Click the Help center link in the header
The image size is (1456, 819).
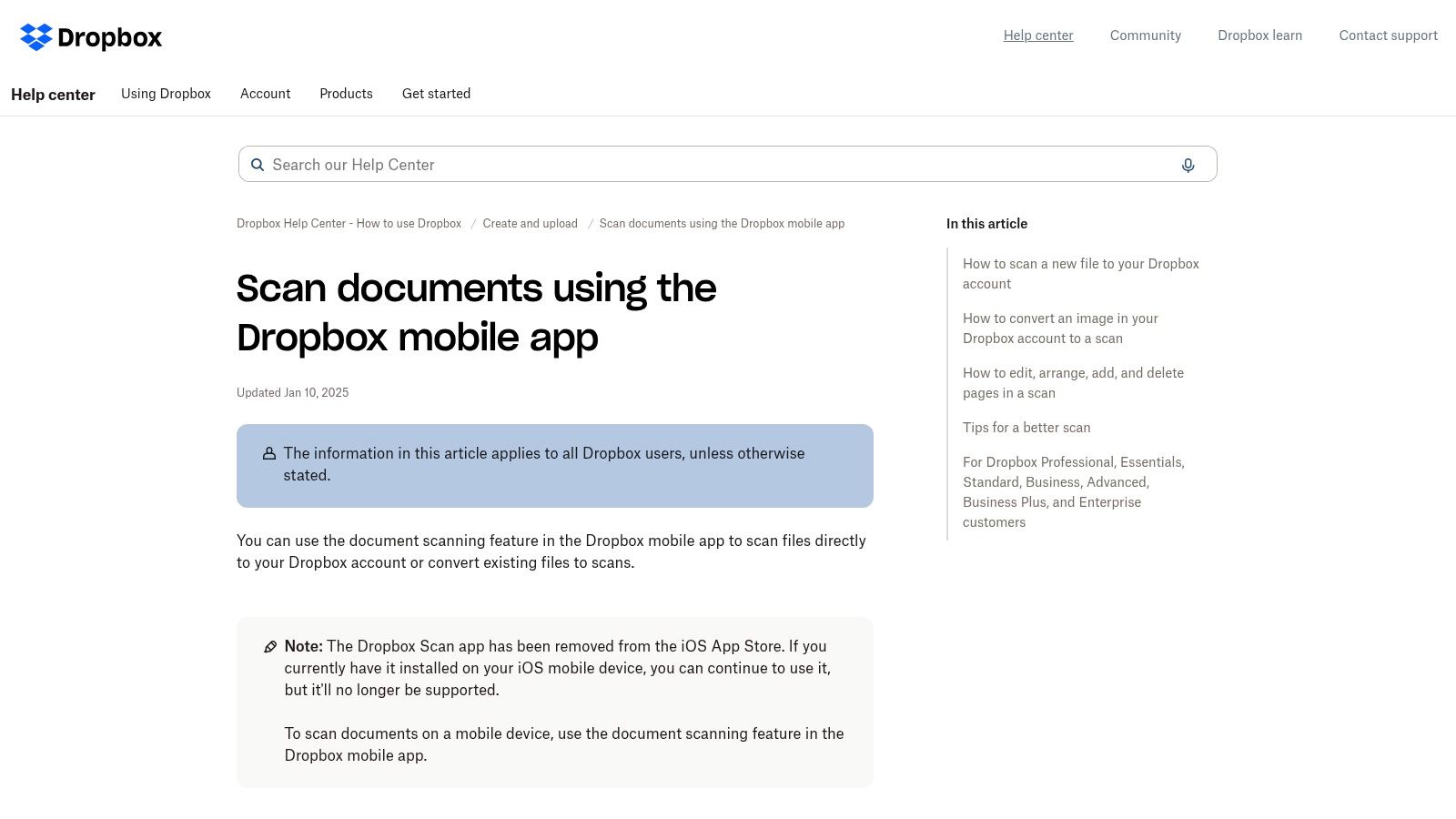coord(1037,35)
